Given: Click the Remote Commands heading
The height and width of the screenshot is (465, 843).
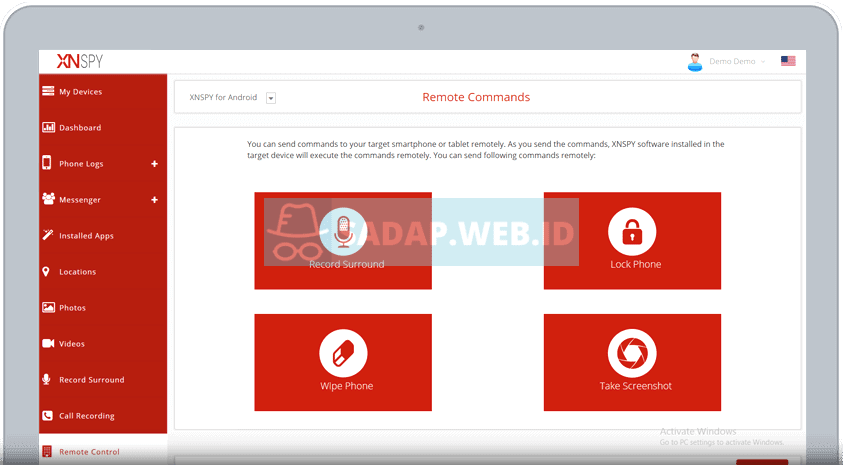Looking at the screenshot, I should tap(476, 97).
